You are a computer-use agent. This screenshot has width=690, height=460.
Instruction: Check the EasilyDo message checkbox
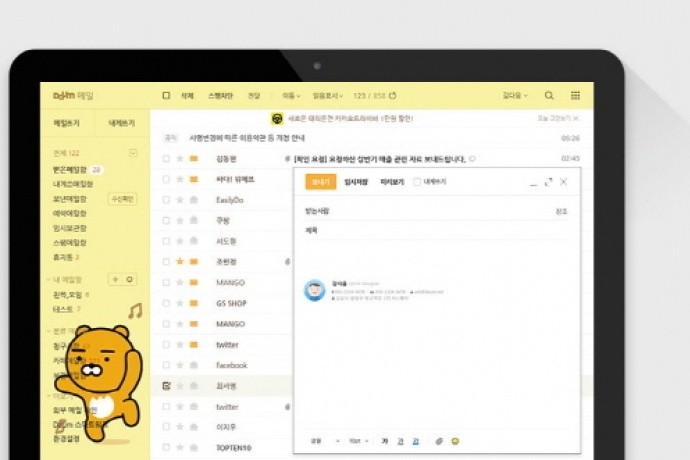[166, 200]
